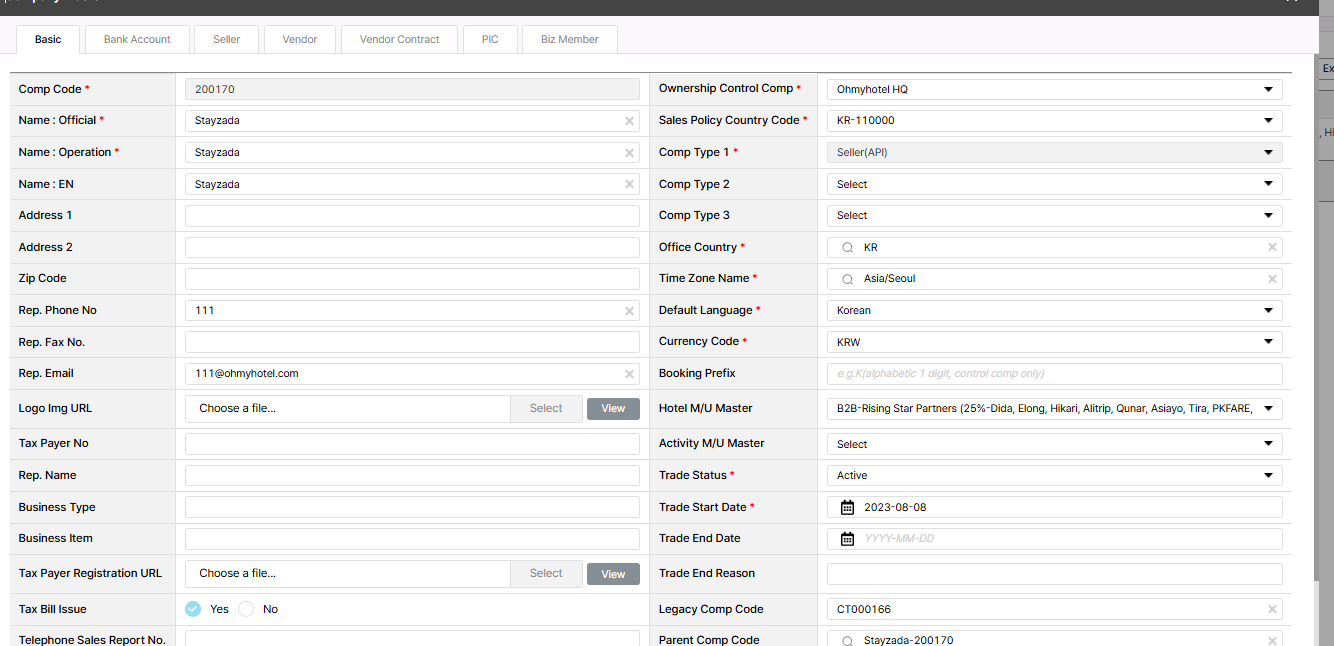Click View button for Tax Payer Registration URL
Viewport: 1334px width, 646px height.
[613, 574]
